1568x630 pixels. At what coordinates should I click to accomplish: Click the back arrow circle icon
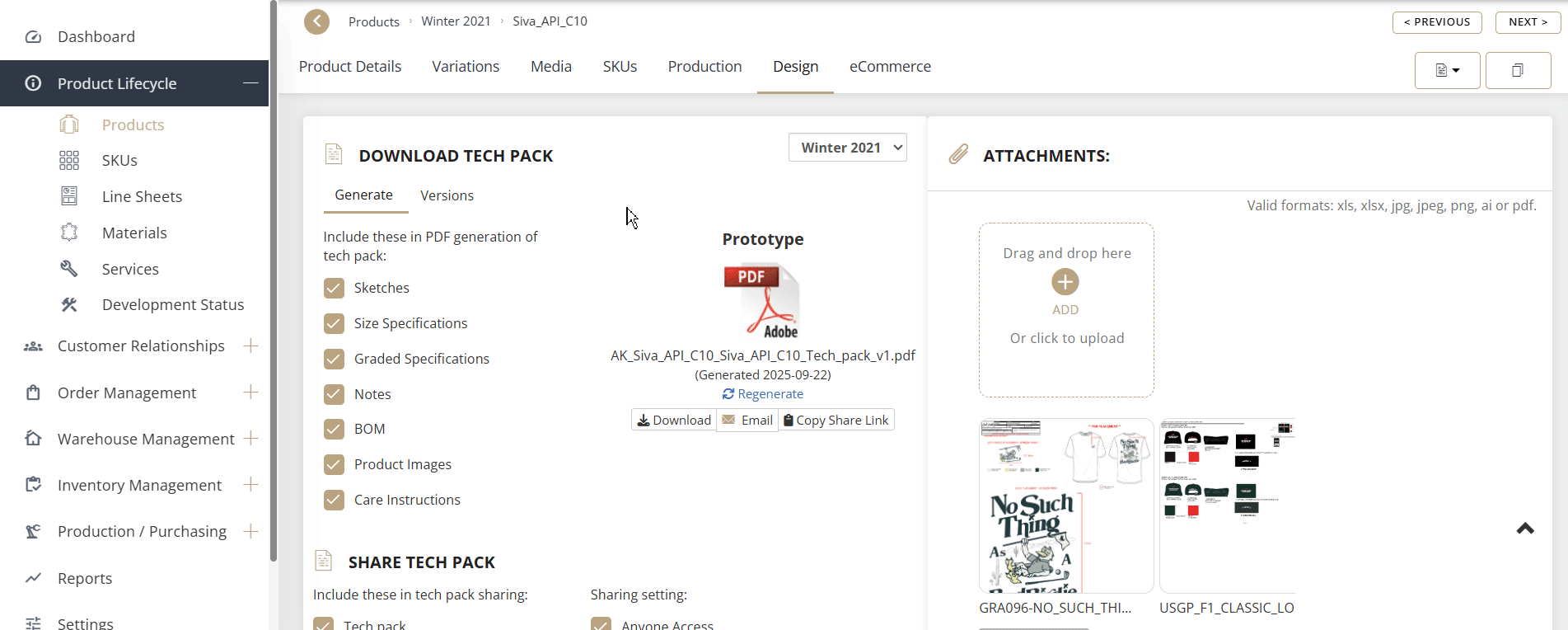point(316,21)
